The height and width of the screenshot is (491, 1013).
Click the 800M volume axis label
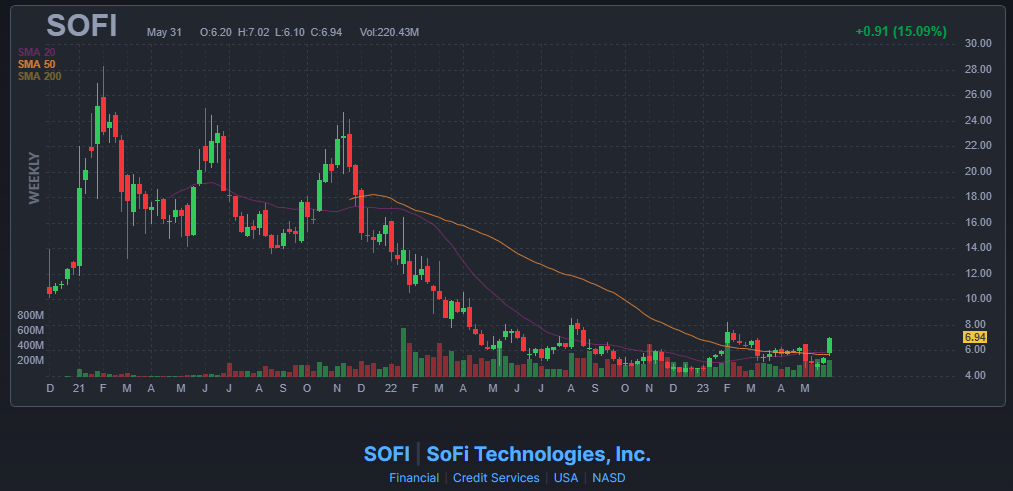click(x=30, y=316)
